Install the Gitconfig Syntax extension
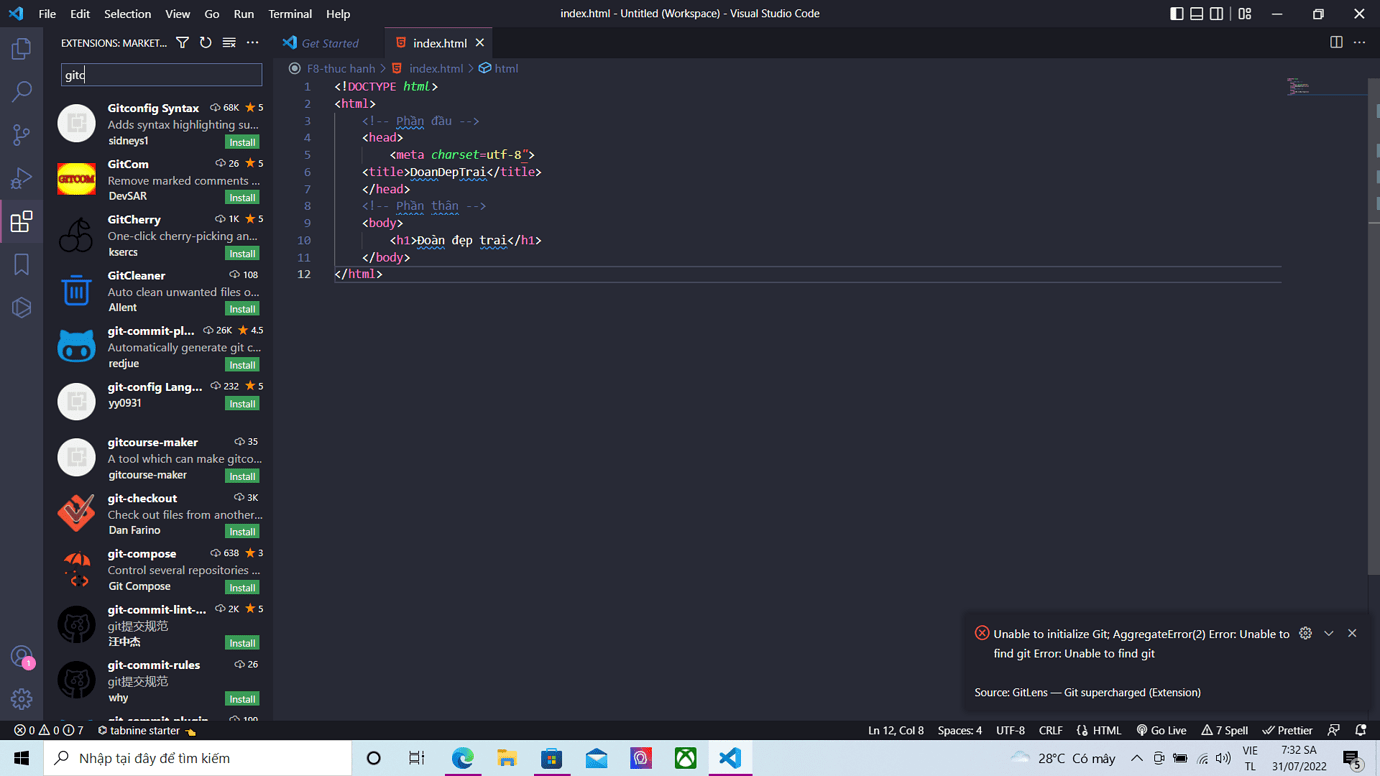Screen dimensions: 1380x776 point(242,142)
